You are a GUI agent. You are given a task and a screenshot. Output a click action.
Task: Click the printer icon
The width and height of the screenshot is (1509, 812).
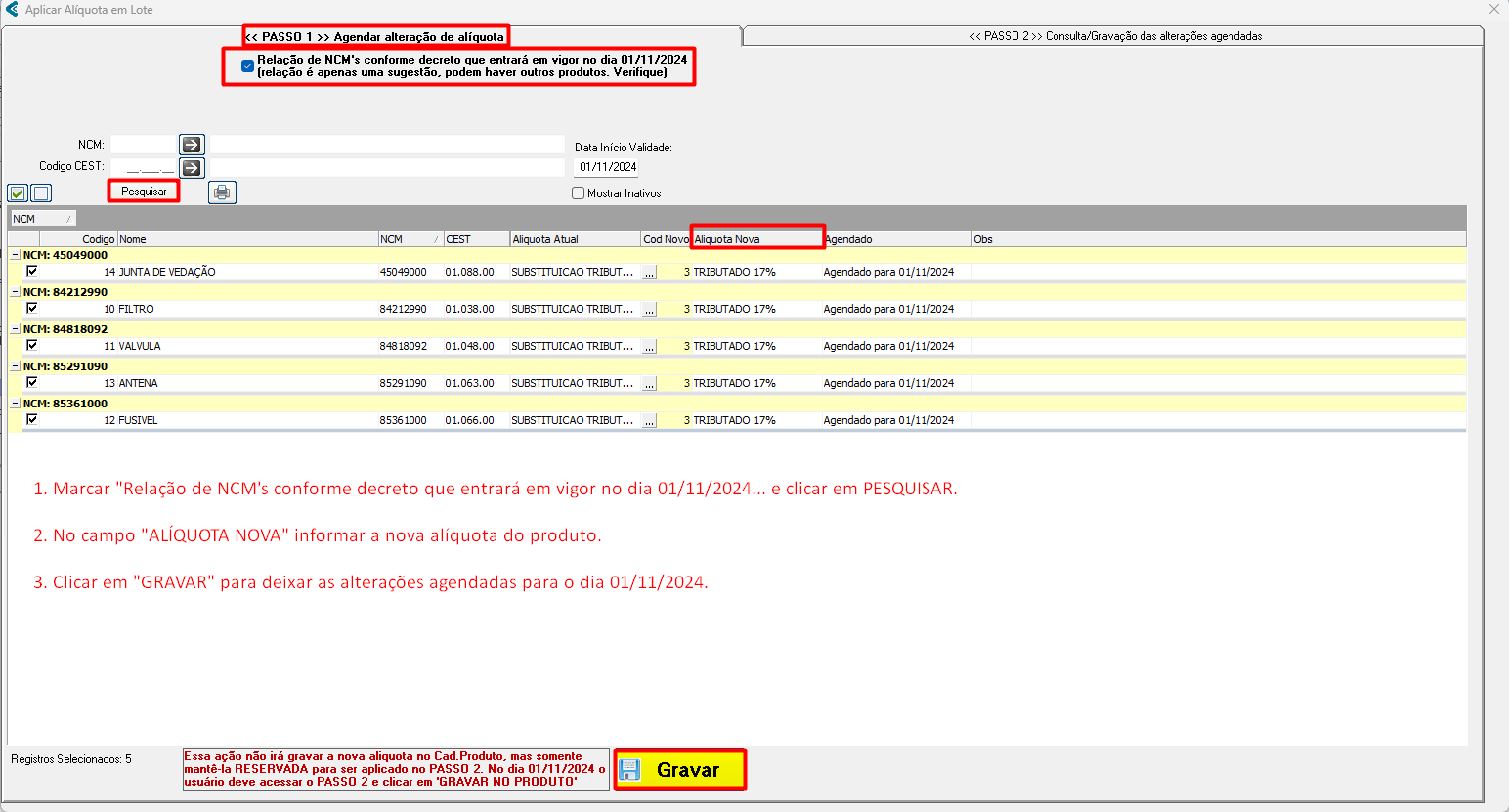222,192
